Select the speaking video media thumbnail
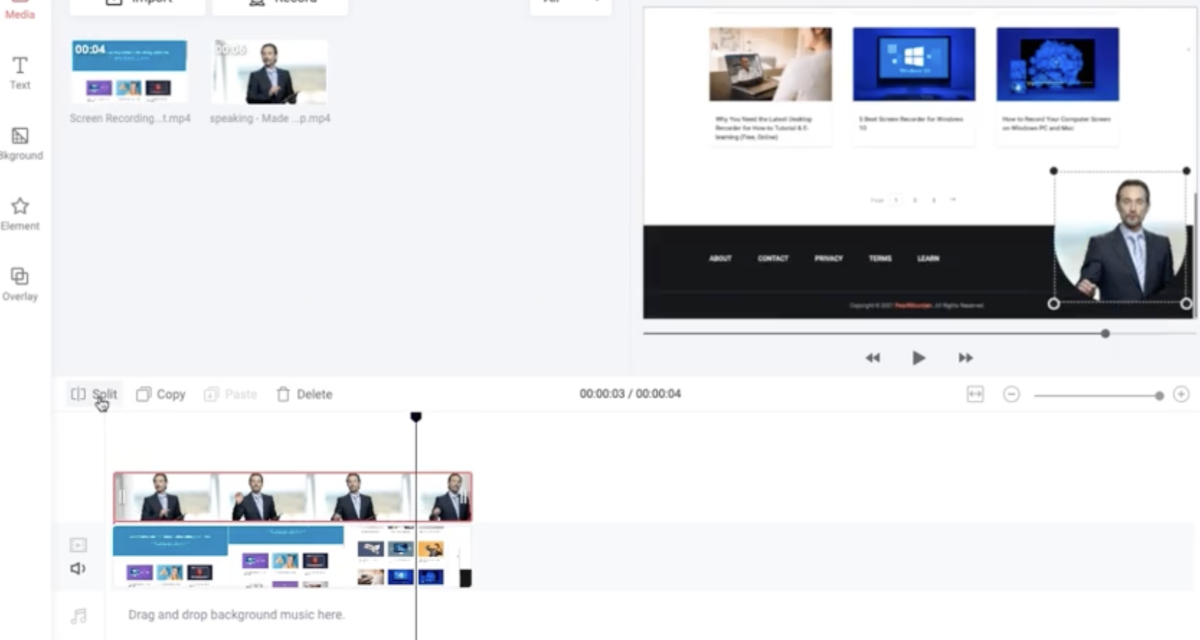This screenshot has height=640, width=1200. click(269, 71)
